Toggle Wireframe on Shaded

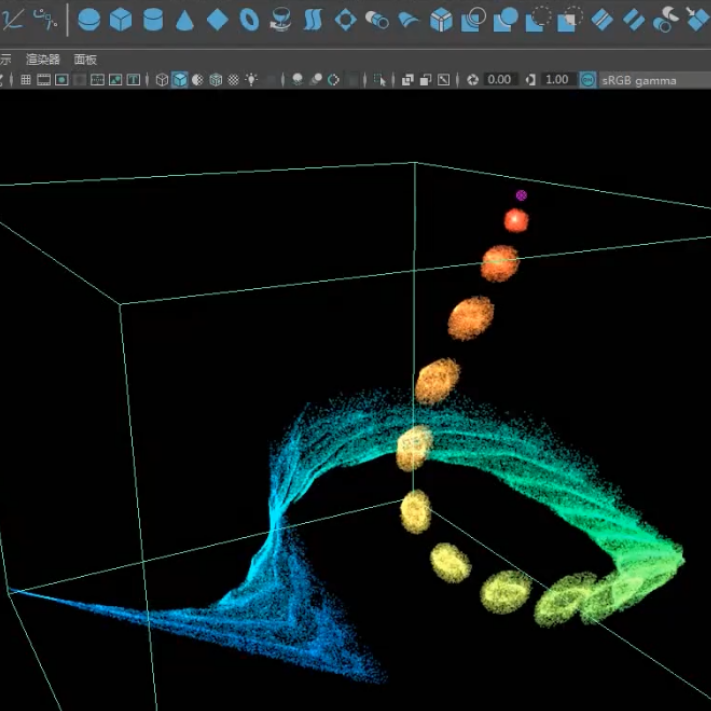pos(215,80)
